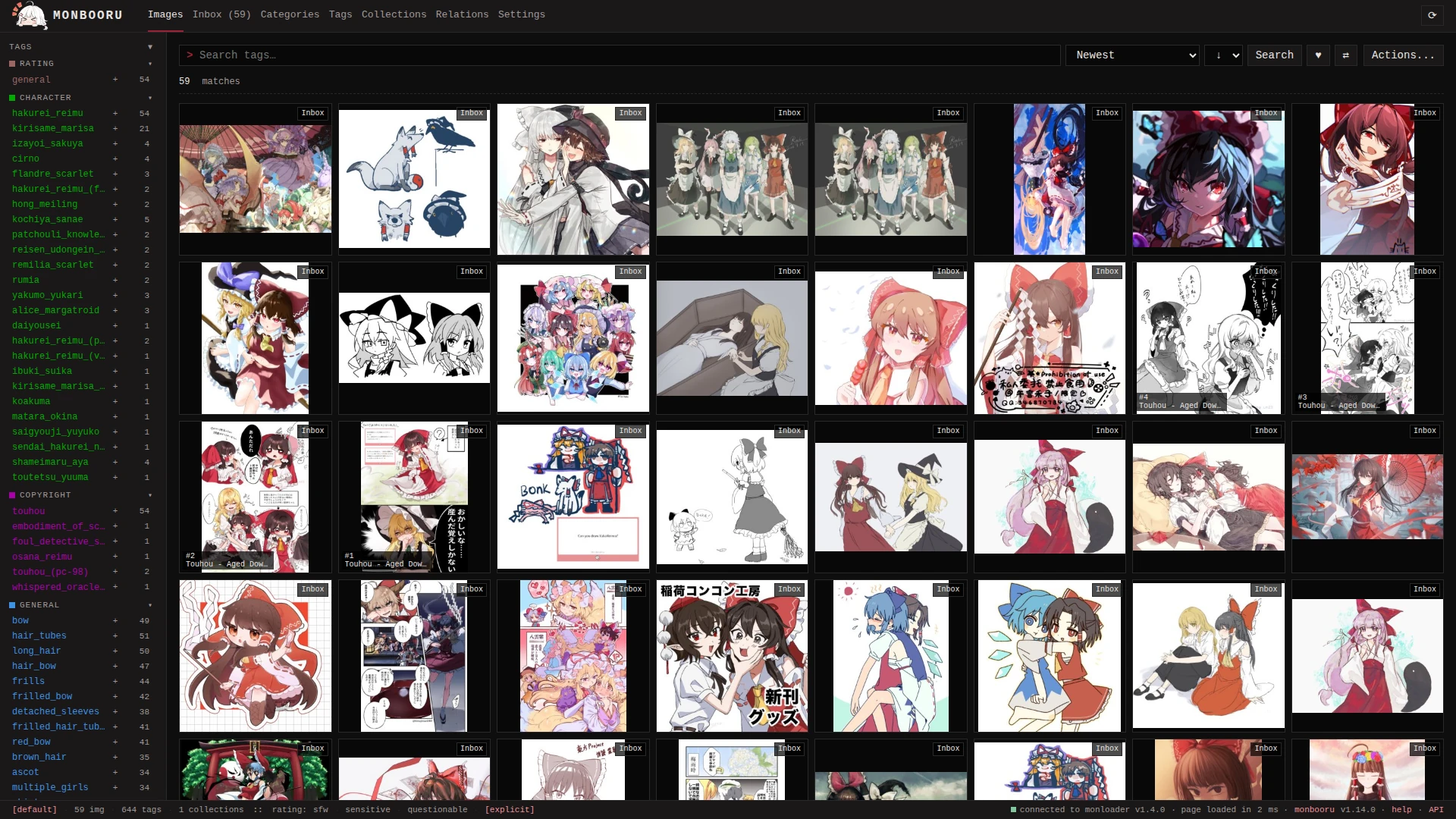Add hong_meiling tag with plus icon
This screenshot has height=819, width=1456.
point(115,204)
